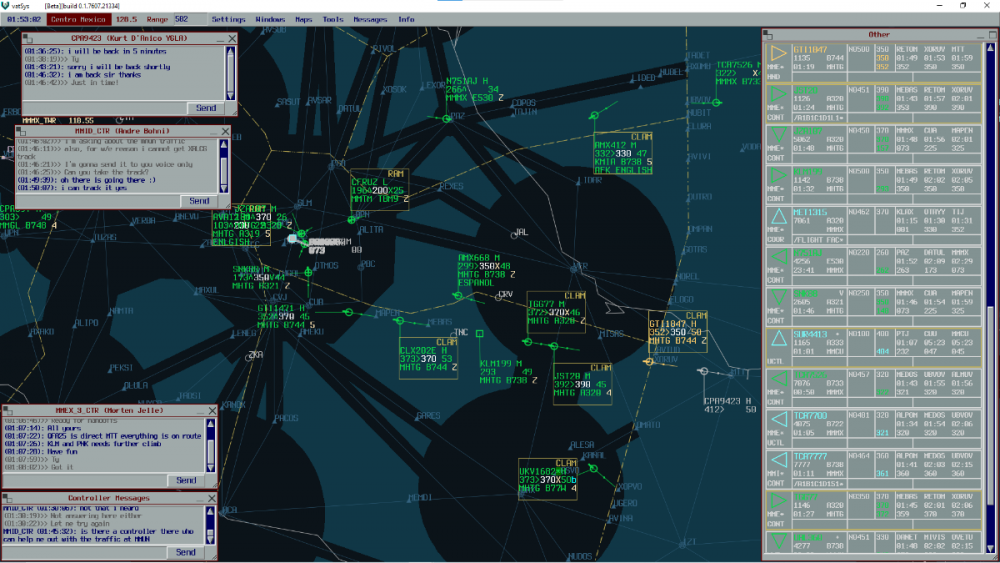Click the Range value field
1000x563 pixels.
tap(181, 19)
